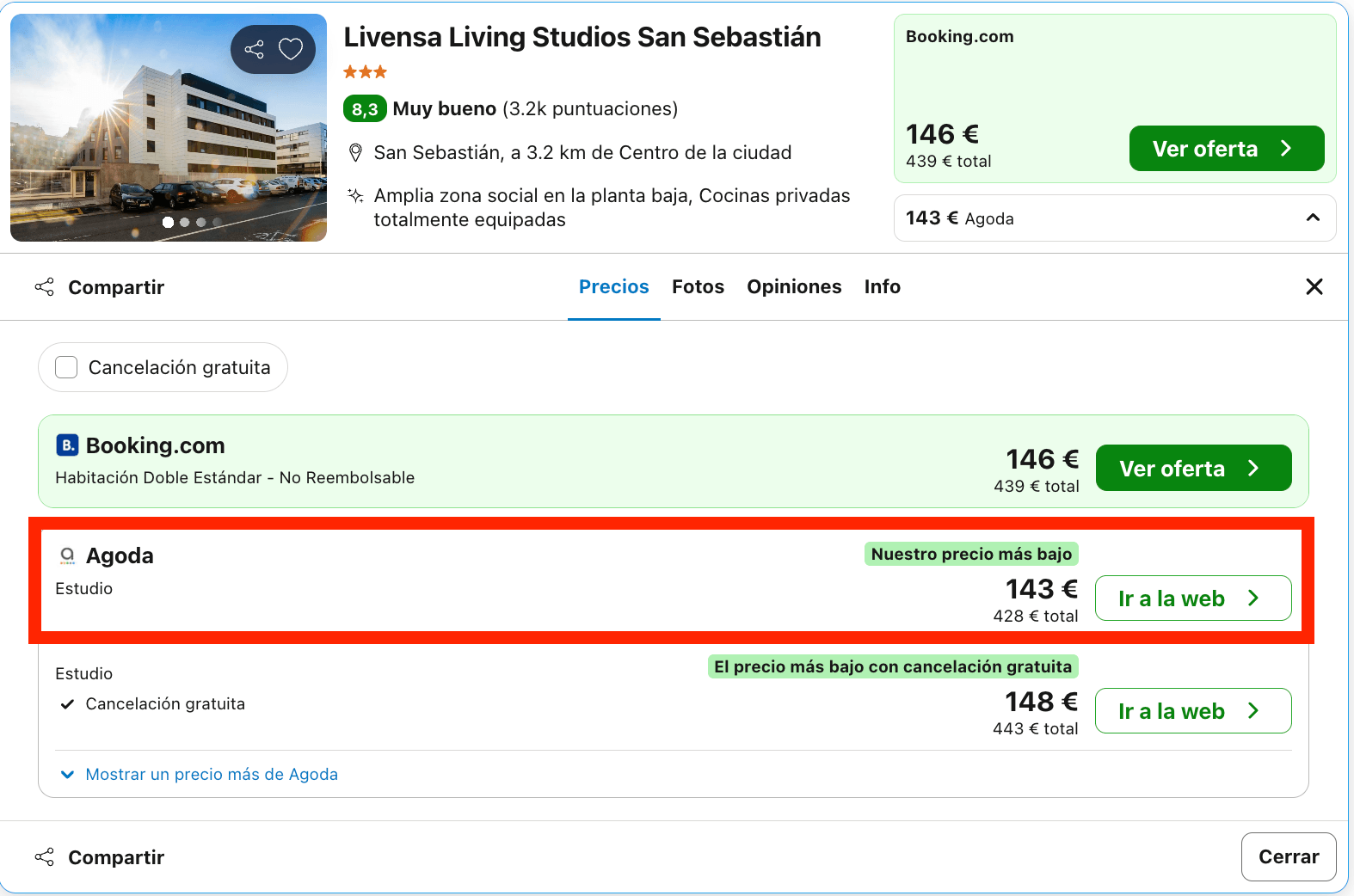Click share icon next to top Compartir
Screen dimensions: 1354x896
(45, 286)
